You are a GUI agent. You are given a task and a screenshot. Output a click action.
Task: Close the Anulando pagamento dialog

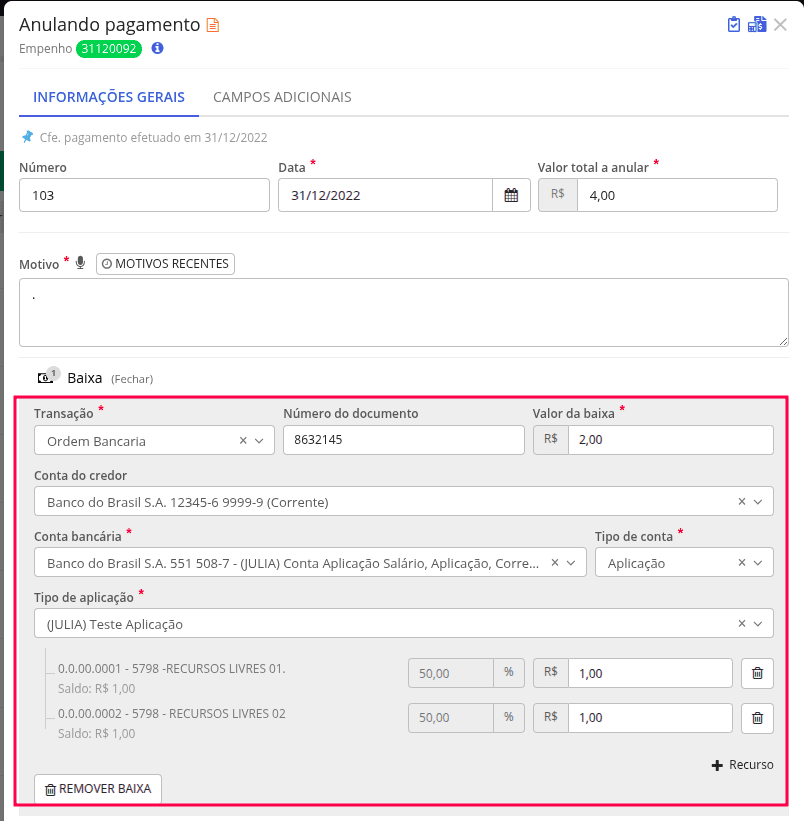pyautogui.click(x=780, y=25)
